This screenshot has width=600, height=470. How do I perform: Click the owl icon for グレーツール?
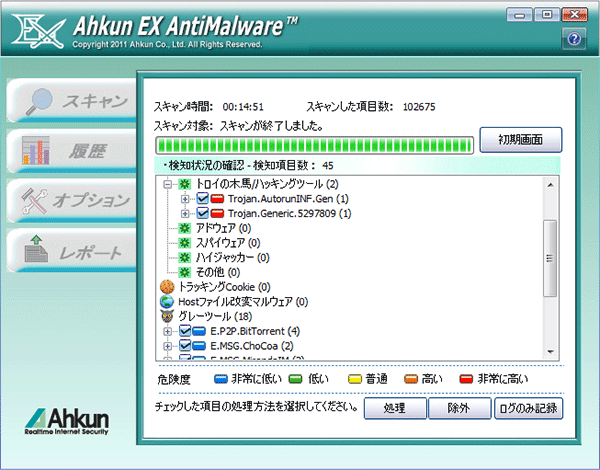point(167,317)
